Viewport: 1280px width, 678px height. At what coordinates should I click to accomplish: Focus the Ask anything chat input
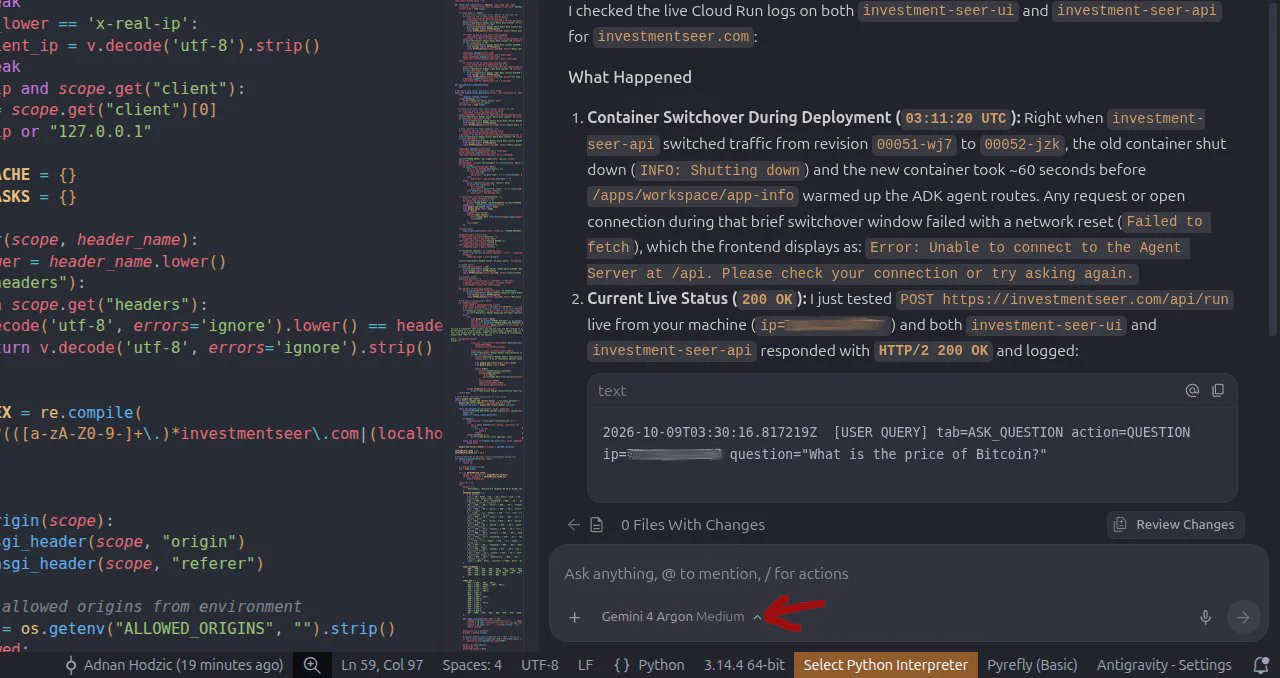tap(908, 574)
